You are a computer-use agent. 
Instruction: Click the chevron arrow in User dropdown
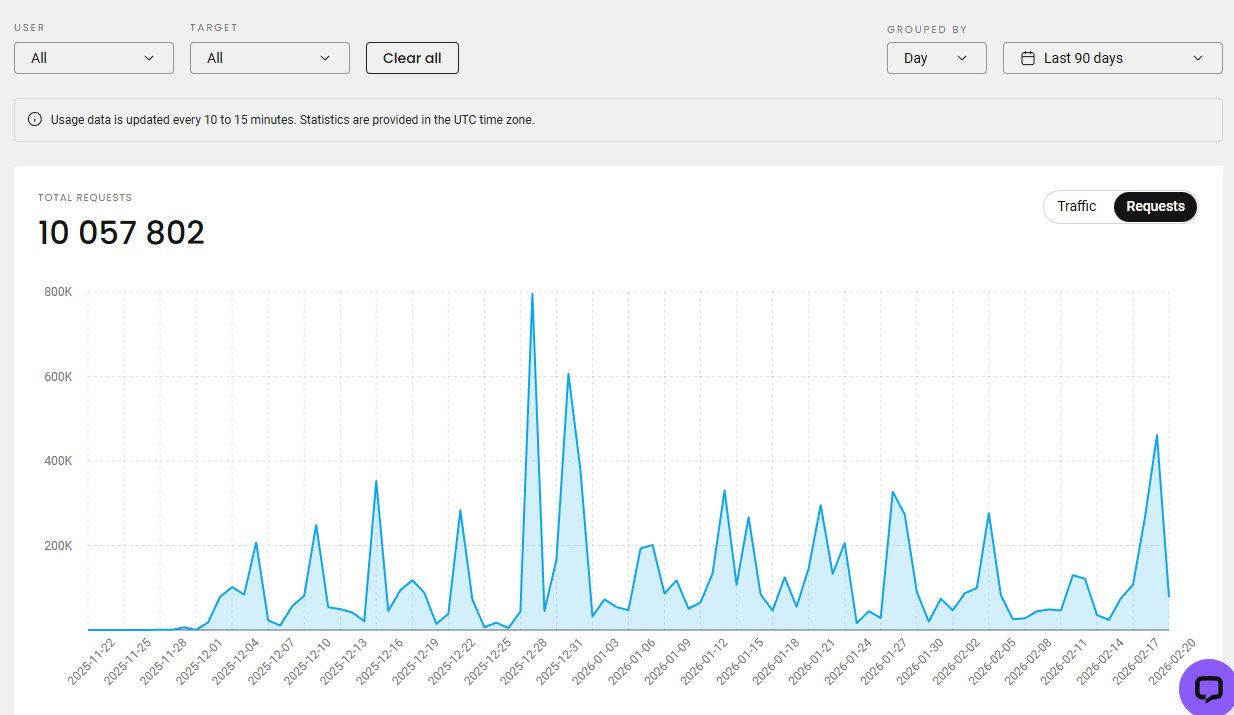pyautogui.click(x=150, y=58)
